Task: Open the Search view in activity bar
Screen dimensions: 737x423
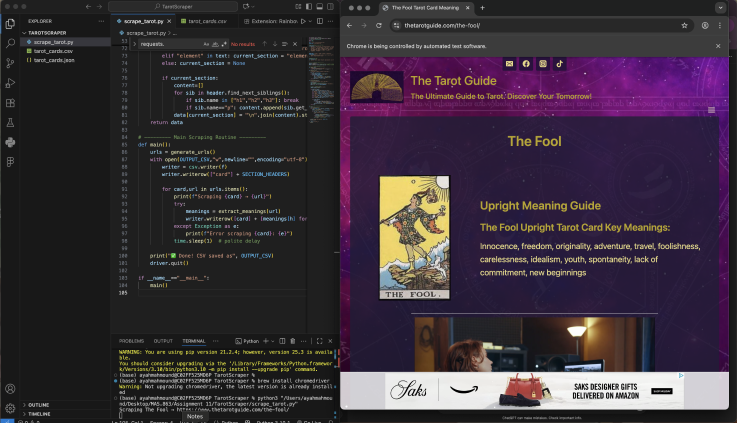Action: pyautogui.click(x=10, y=42)
